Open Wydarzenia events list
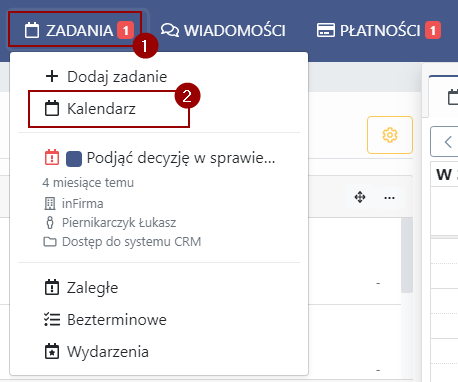Screen dimensions: 458x382 [97, 352]
